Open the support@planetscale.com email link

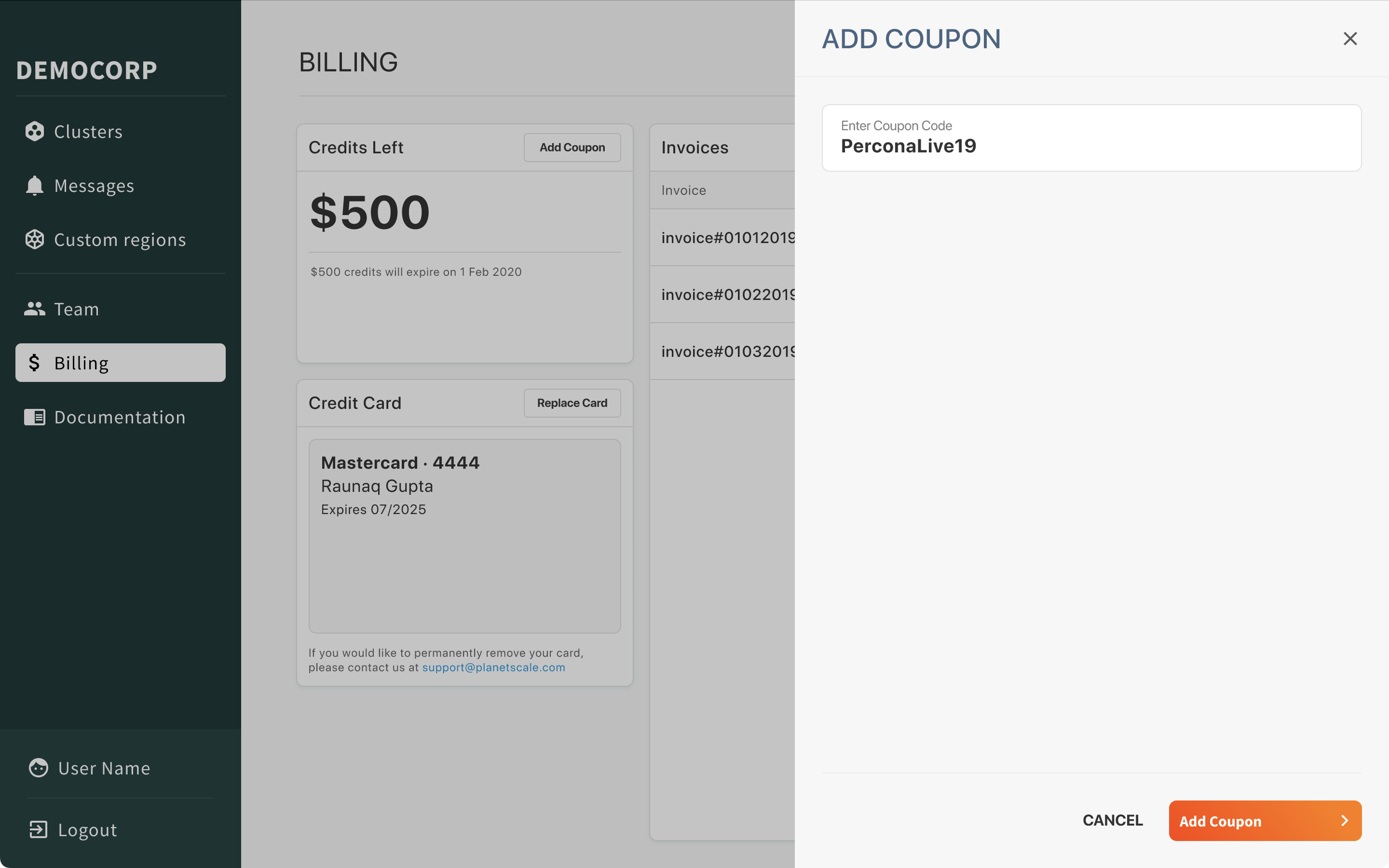(x=493, y=668)
